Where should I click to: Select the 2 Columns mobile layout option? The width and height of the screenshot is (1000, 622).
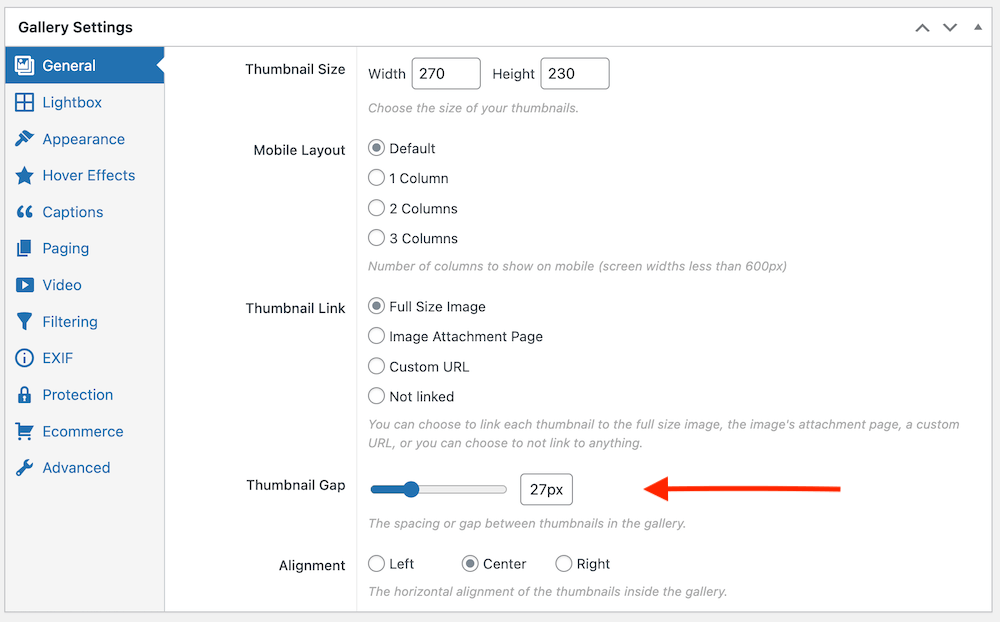pos(376,208)
